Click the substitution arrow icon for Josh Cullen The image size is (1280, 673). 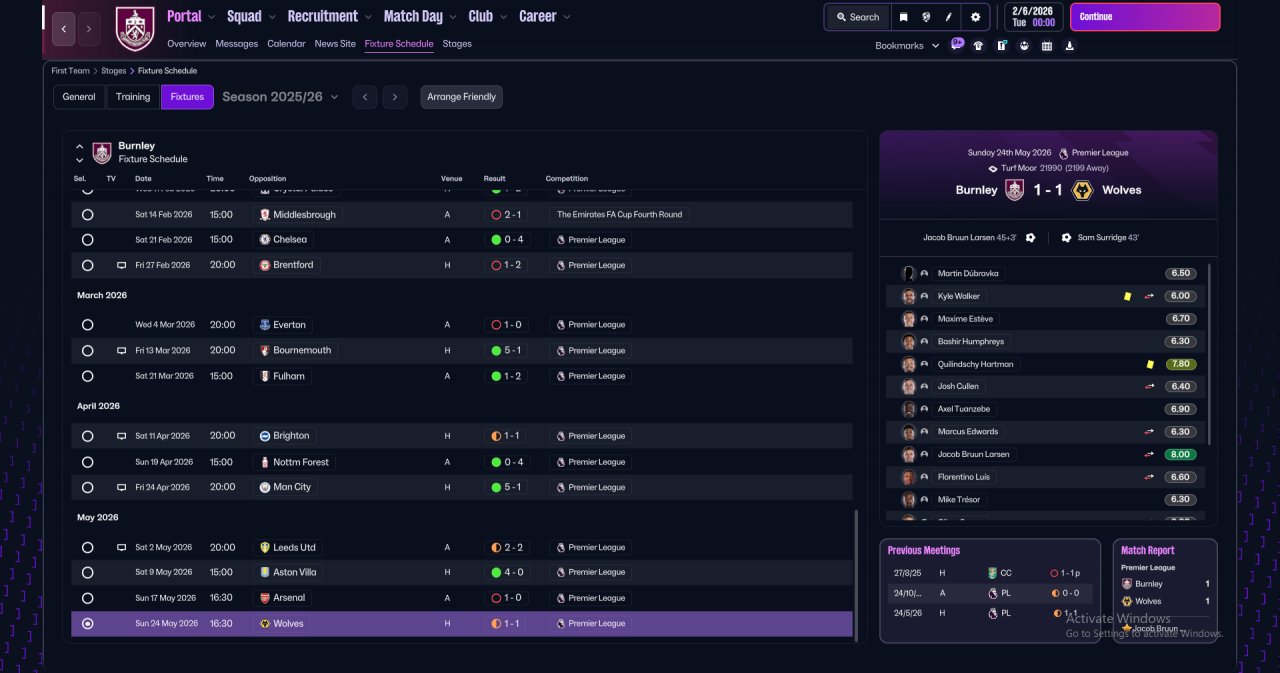[x=1149, y=386]
